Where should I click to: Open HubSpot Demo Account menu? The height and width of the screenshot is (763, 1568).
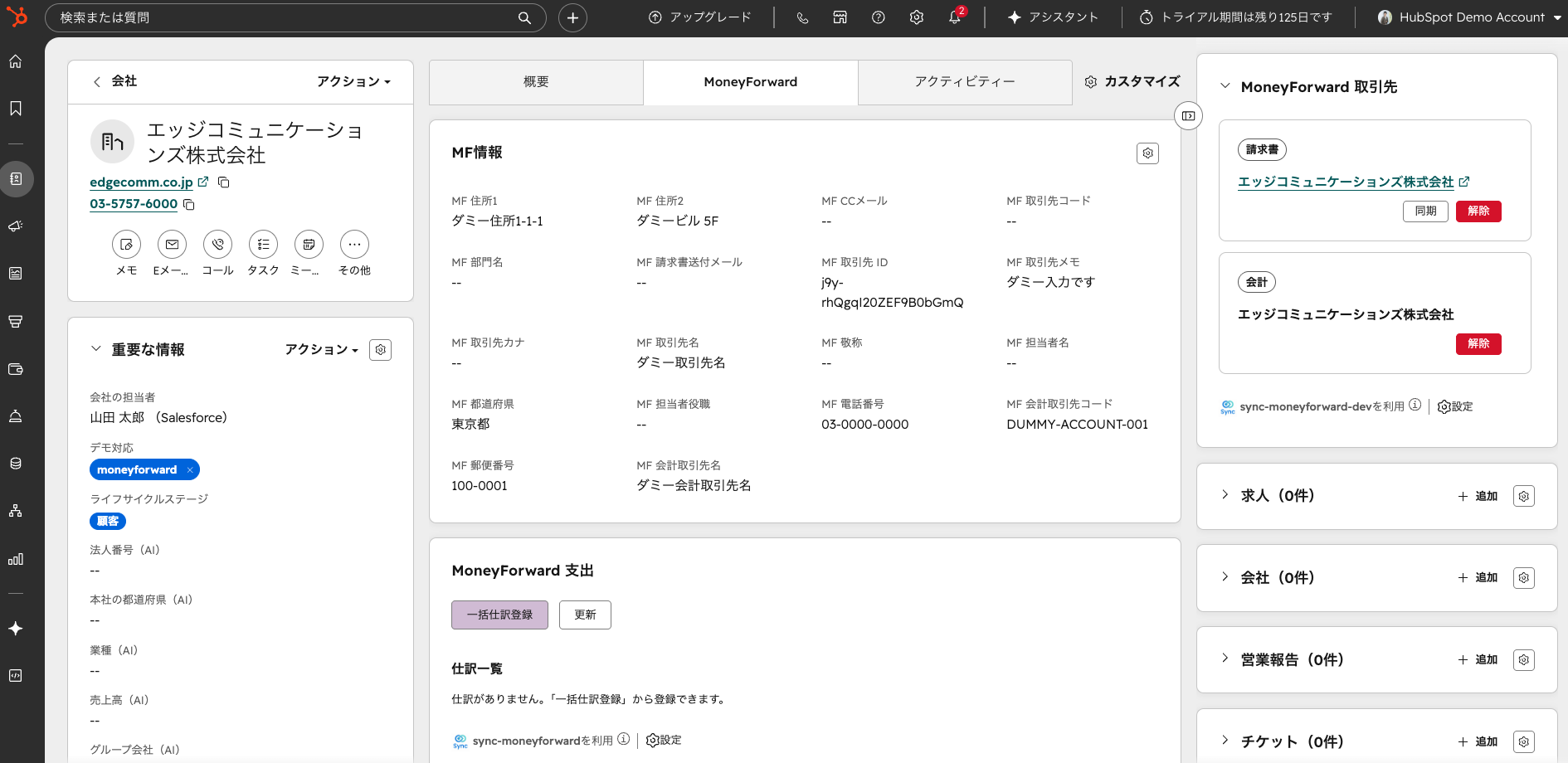pyautogui.click(x=1469, y=17)
